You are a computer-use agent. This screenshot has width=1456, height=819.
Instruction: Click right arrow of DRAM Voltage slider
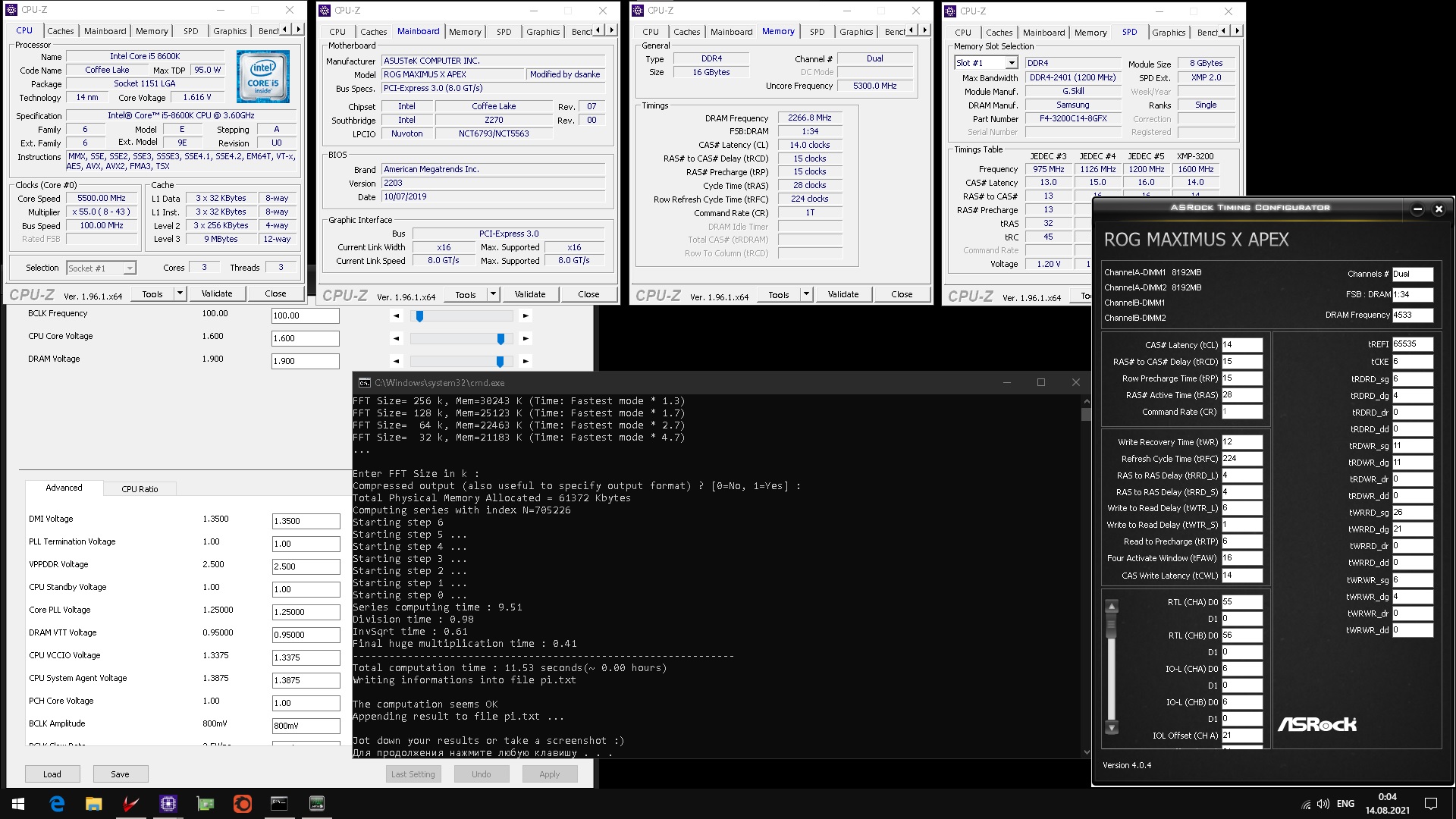526,361
